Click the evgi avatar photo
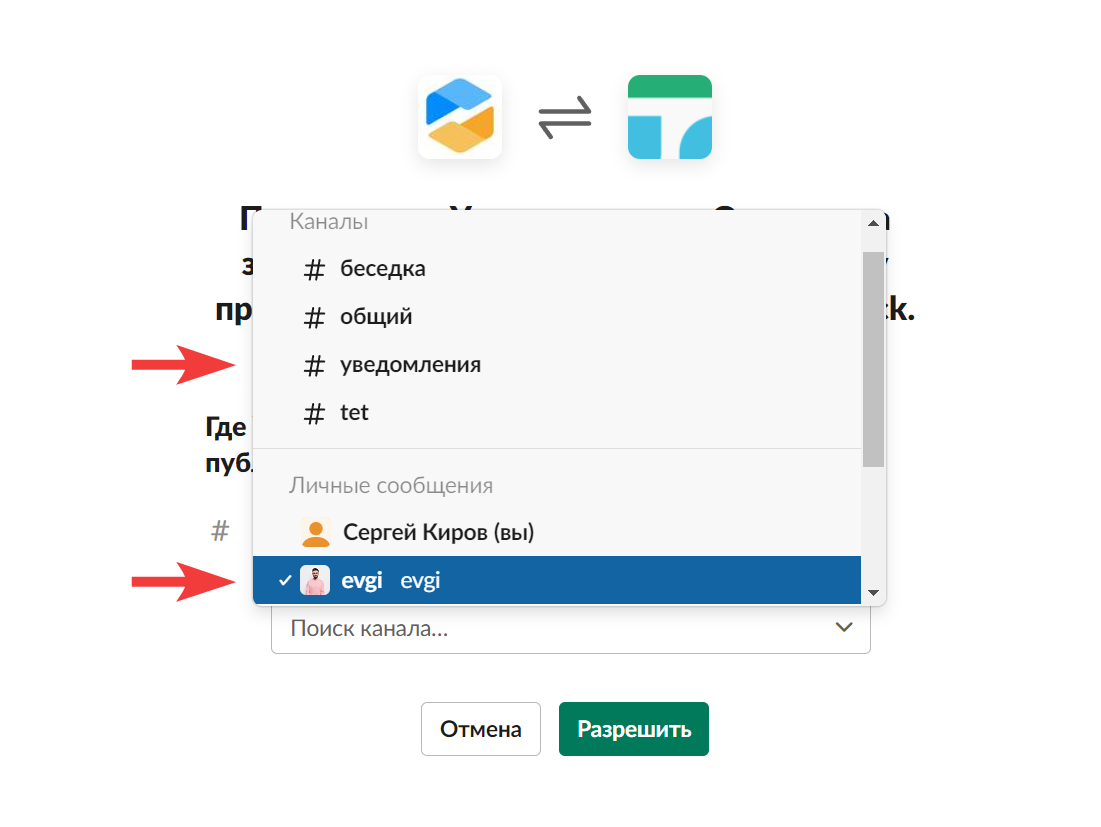 pos(315,581)
